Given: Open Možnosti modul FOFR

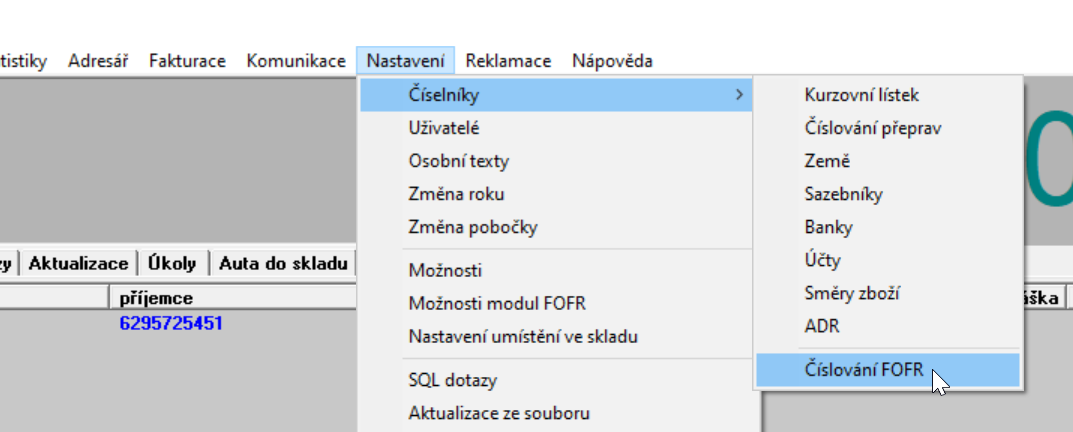Looking at the screenshot, I should [497, 304].
